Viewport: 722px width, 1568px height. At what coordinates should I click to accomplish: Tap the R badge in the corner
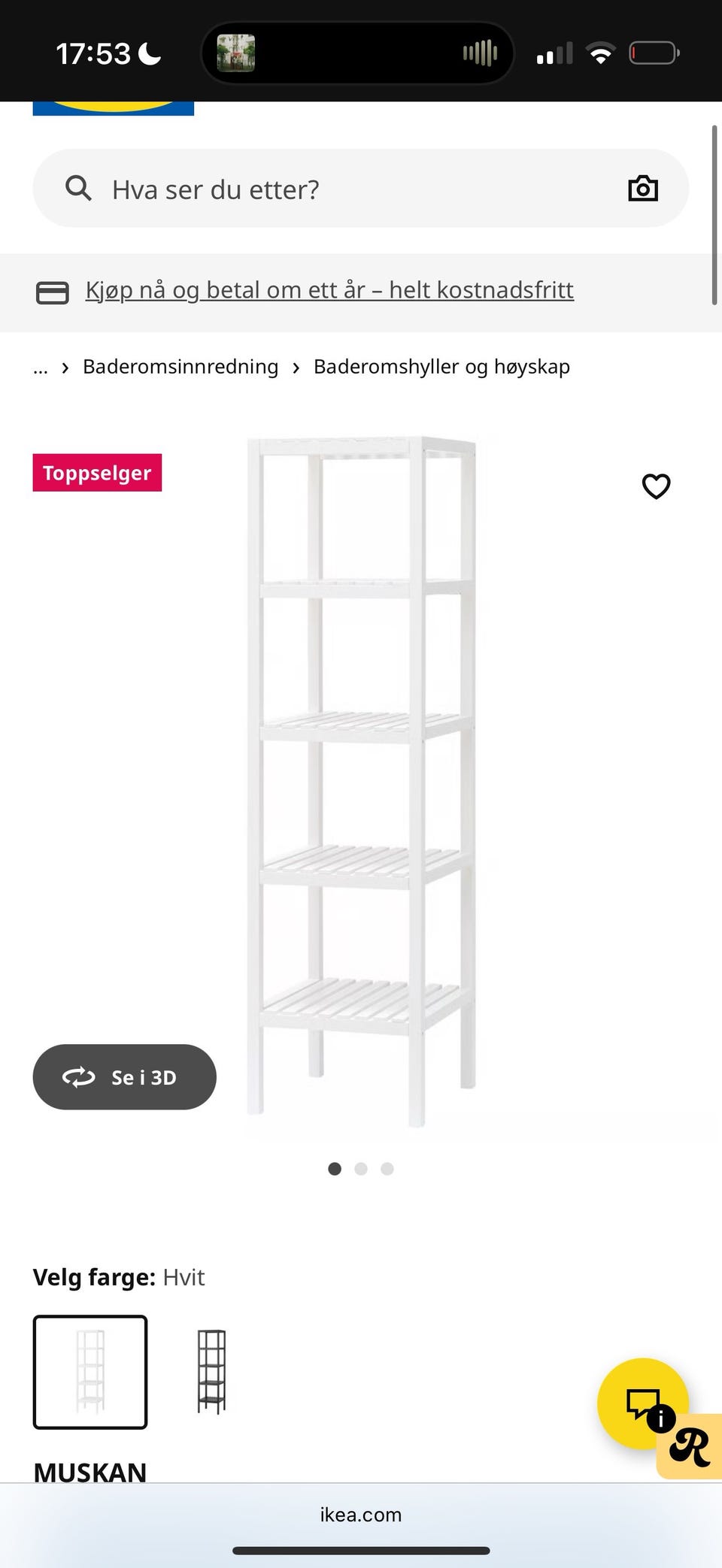(690, 1447)
